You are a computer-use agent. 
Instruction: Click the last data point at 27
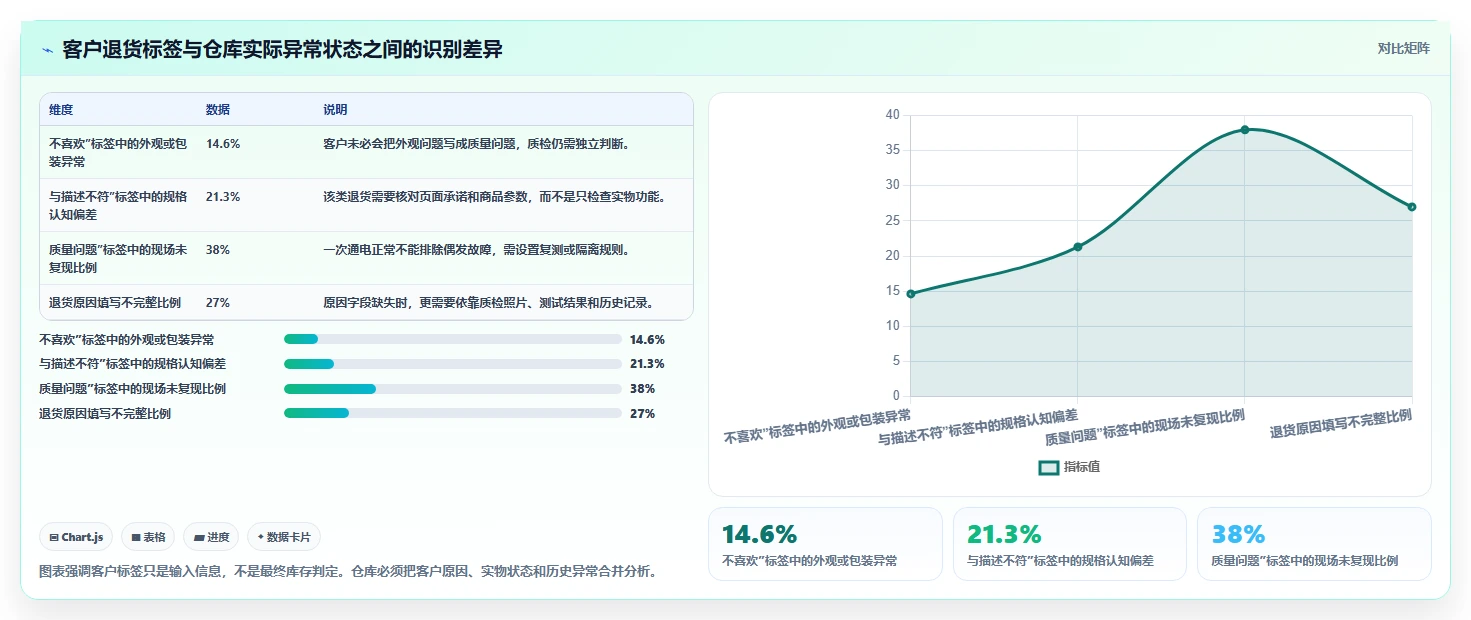[x=1412, y=206]
